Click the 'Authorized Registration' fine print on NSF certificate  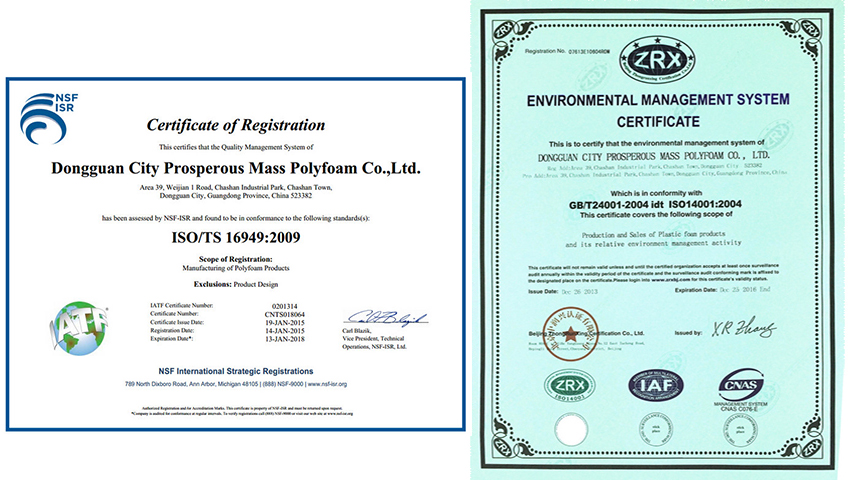tap(242, 408)
